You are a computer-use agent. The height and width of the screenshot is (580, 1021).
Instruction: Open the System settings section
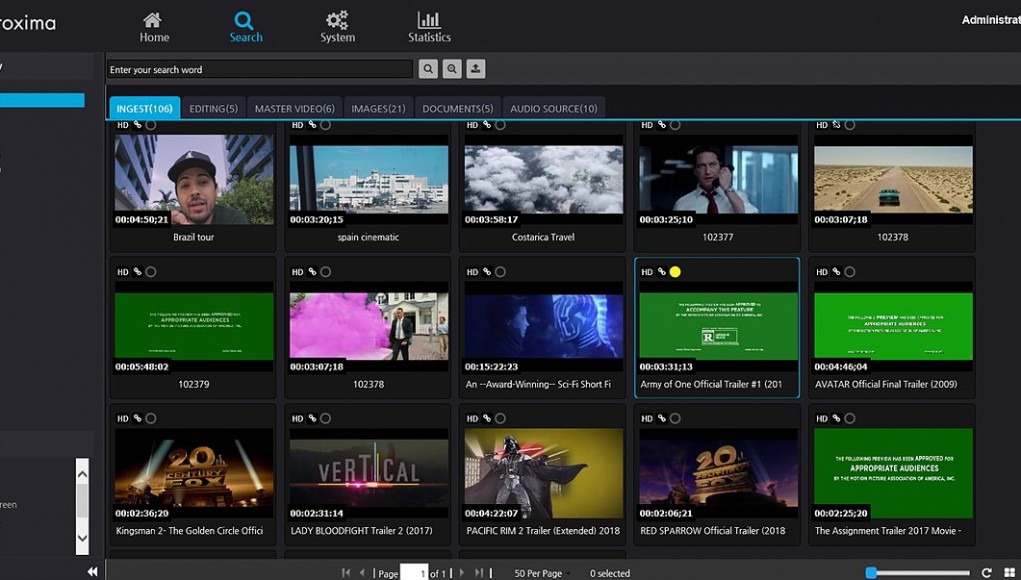[x=337, y=27]
